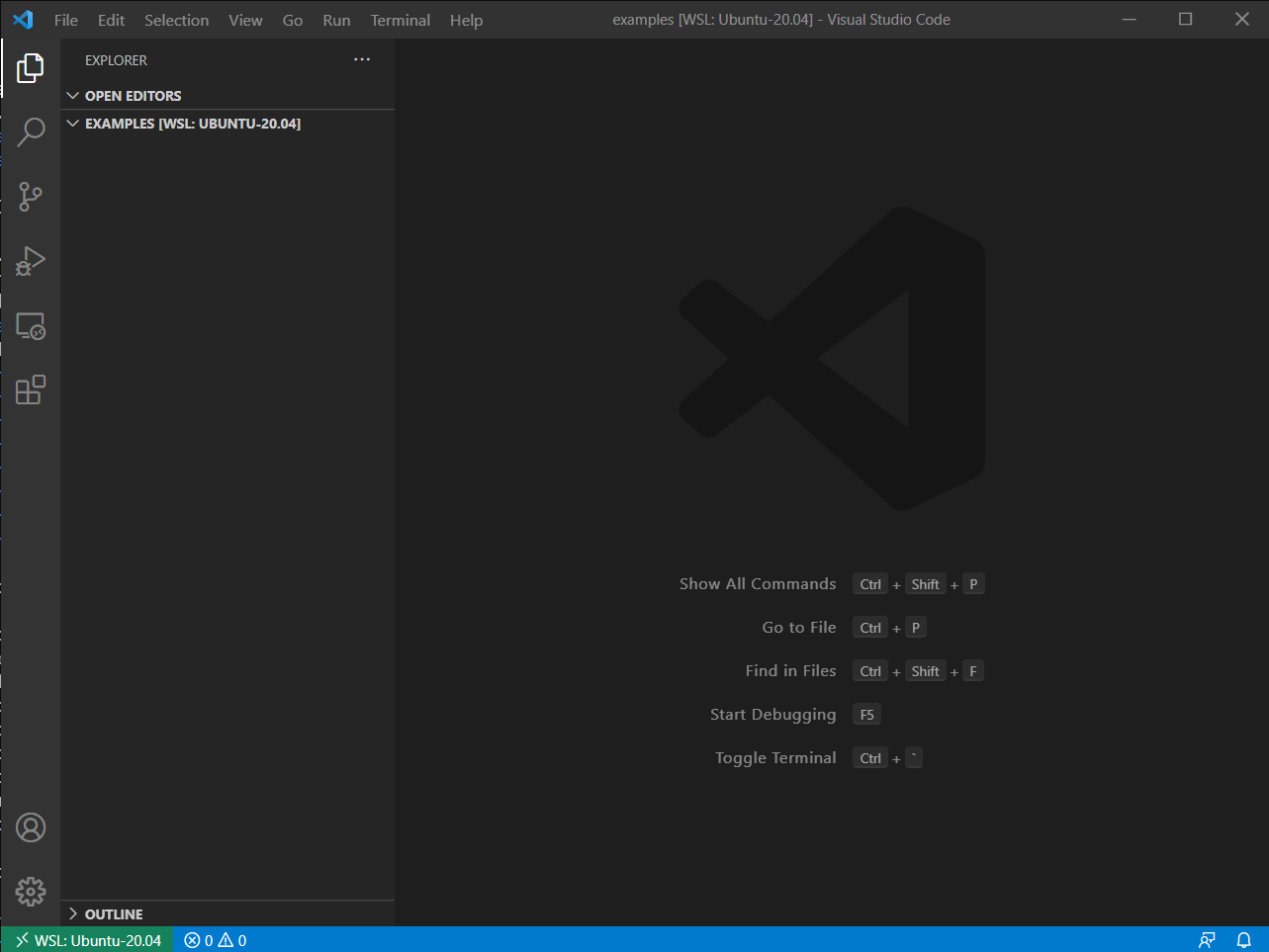
Task: Click the feedback icon in status bar
Action: tap(1207, 940)
